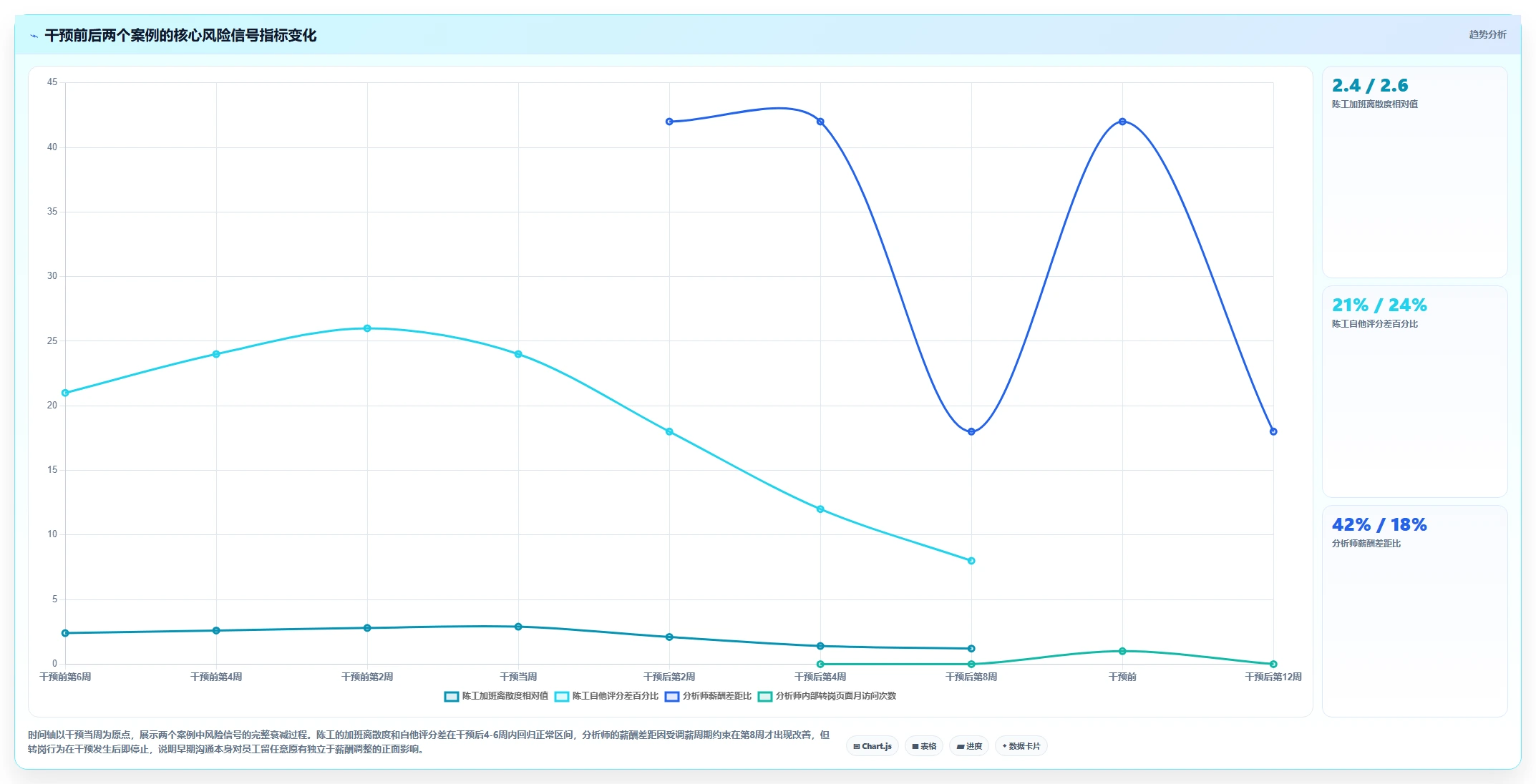Click the description paragraph starting 时间轴以干预当周为原点
The height and width of the screenshot is (784, 1536).
tap(429, 742)
